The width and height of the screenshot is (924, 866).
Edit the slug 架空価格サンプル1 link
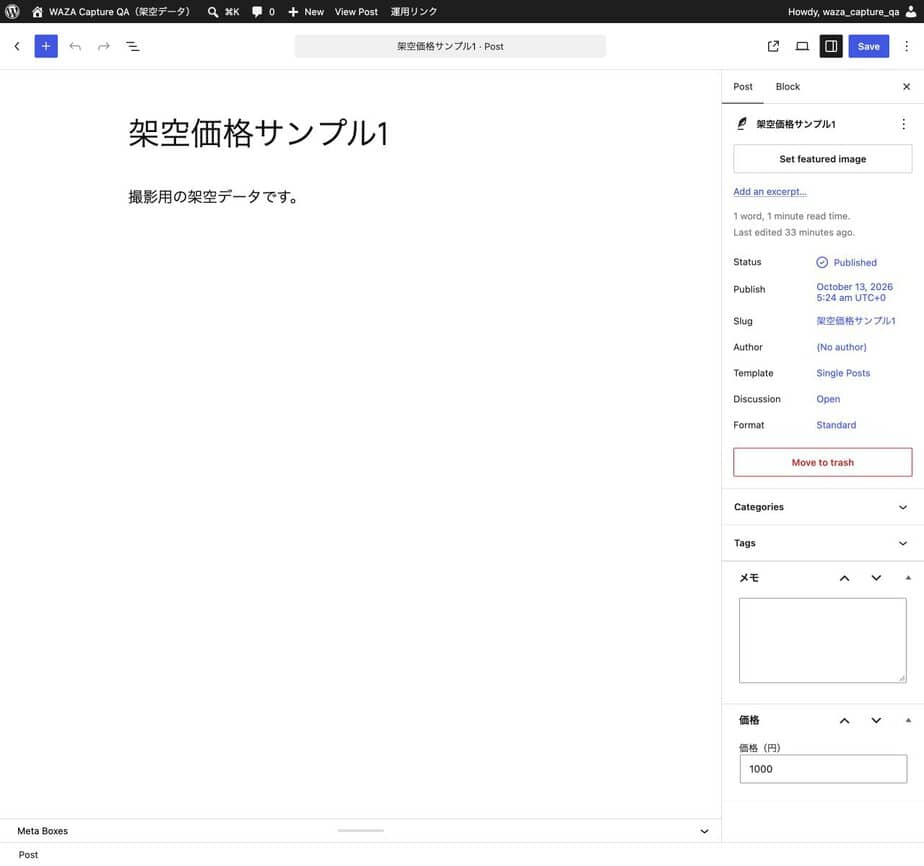(856, 320)
